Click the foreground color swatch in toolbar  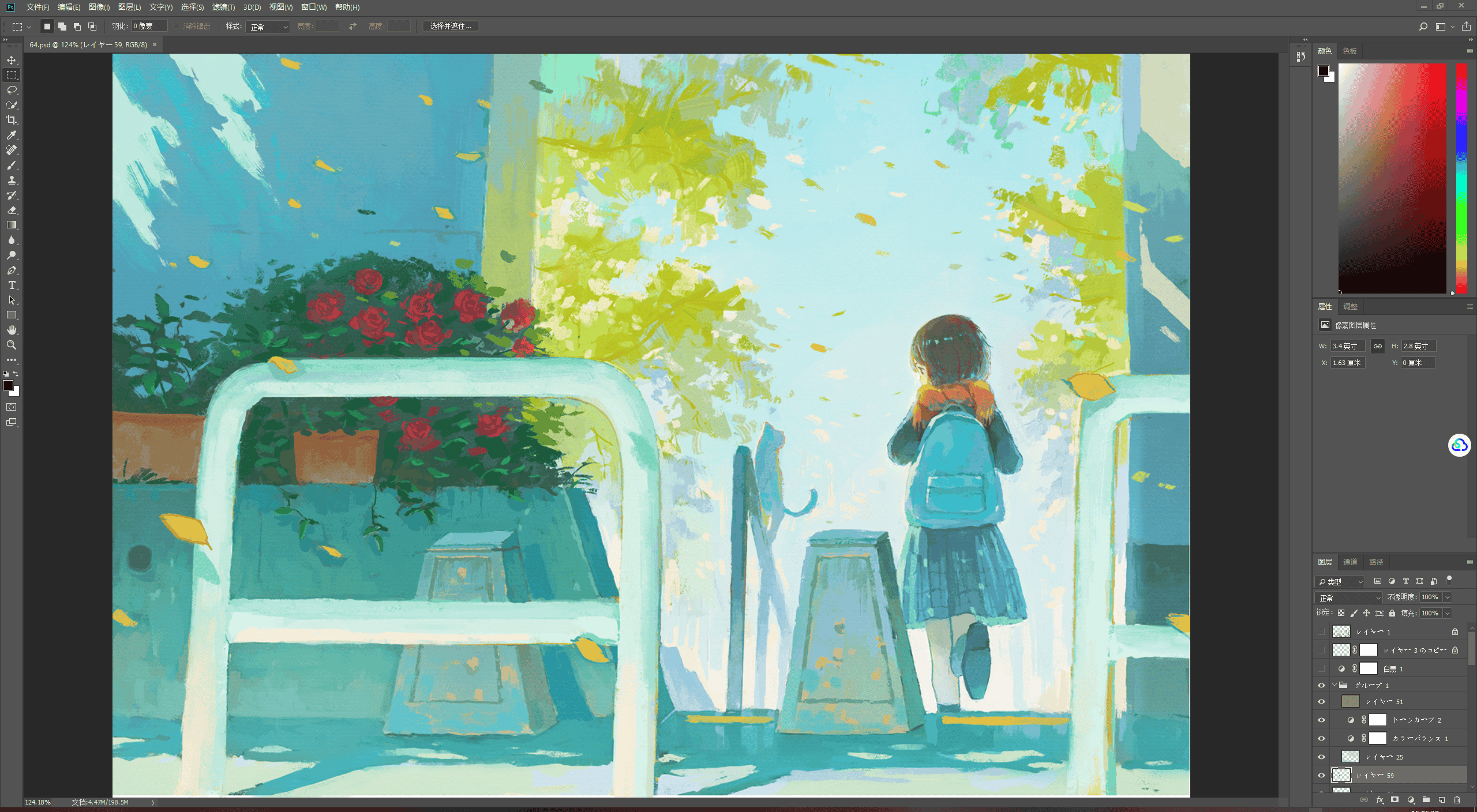pos(8,386)
